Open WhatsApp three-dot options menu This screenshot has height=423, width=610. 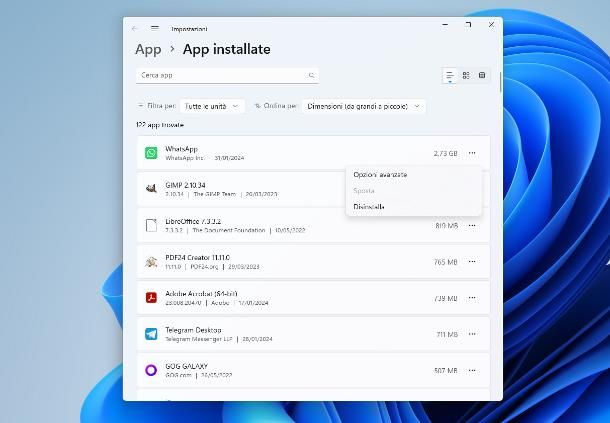[x=472, y=153]
